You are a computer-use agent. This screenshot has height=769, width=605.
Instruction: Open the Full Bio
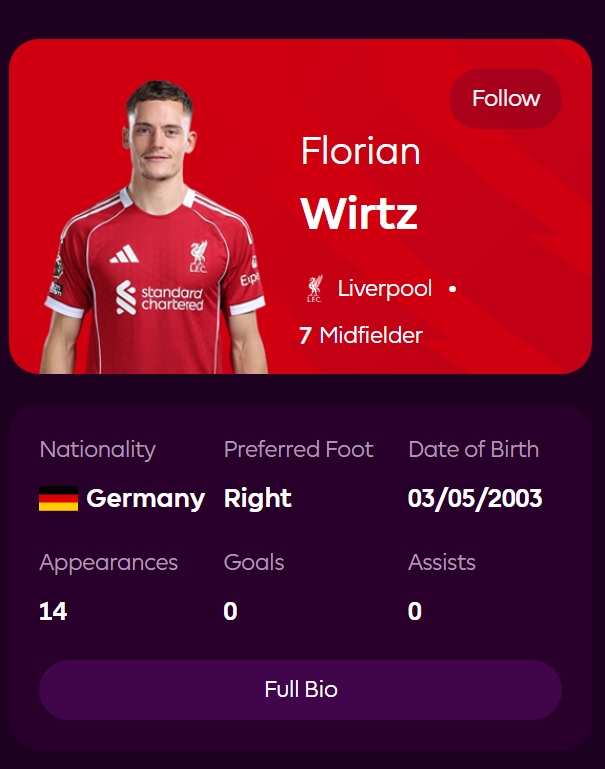click(300, 690)
